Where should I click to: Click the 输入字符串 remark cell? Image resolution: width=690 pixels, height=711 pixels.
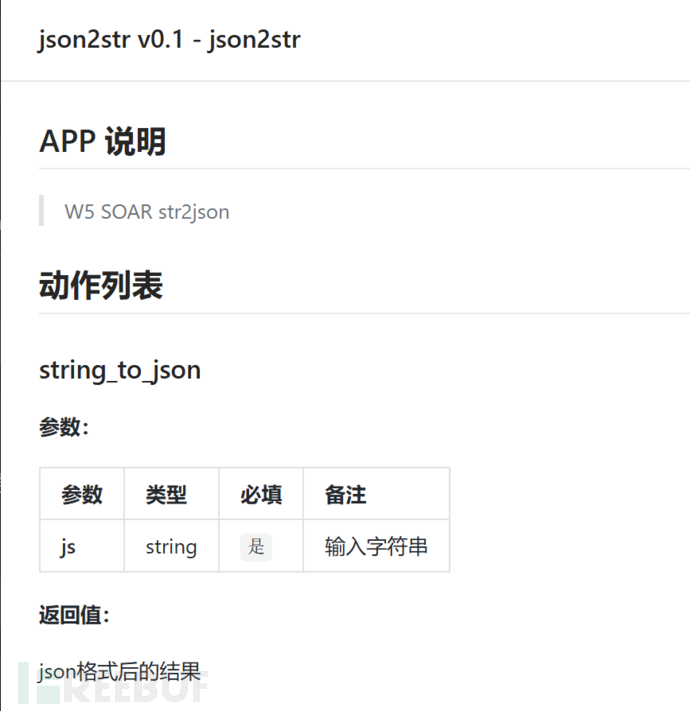tap(376, 546)
